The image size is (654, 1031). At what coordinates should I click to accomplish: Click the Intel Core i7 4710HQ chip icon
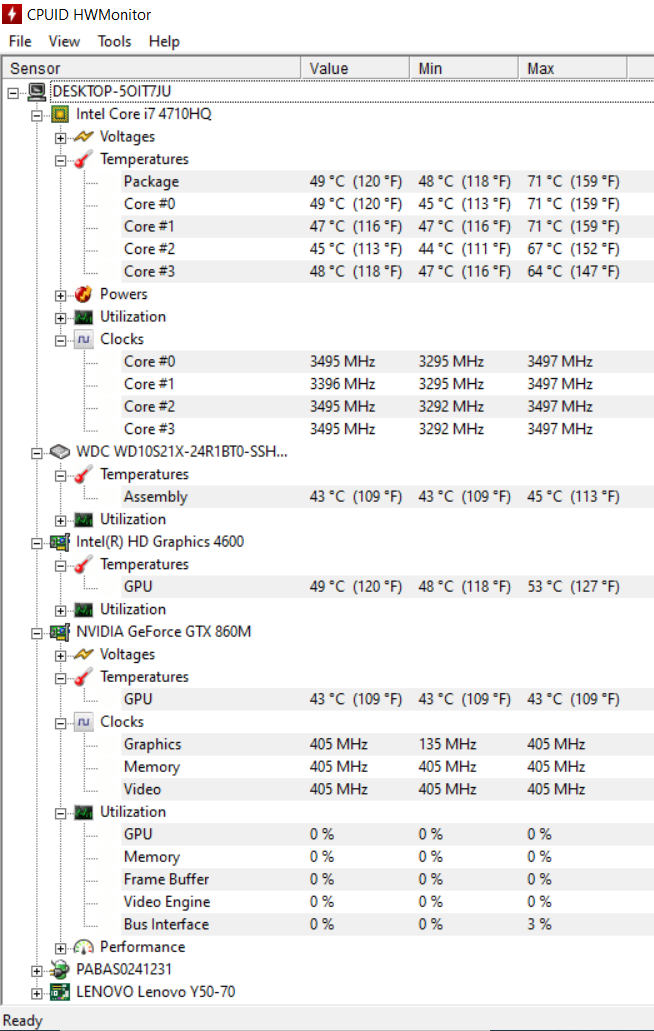(x=60, y=114)
